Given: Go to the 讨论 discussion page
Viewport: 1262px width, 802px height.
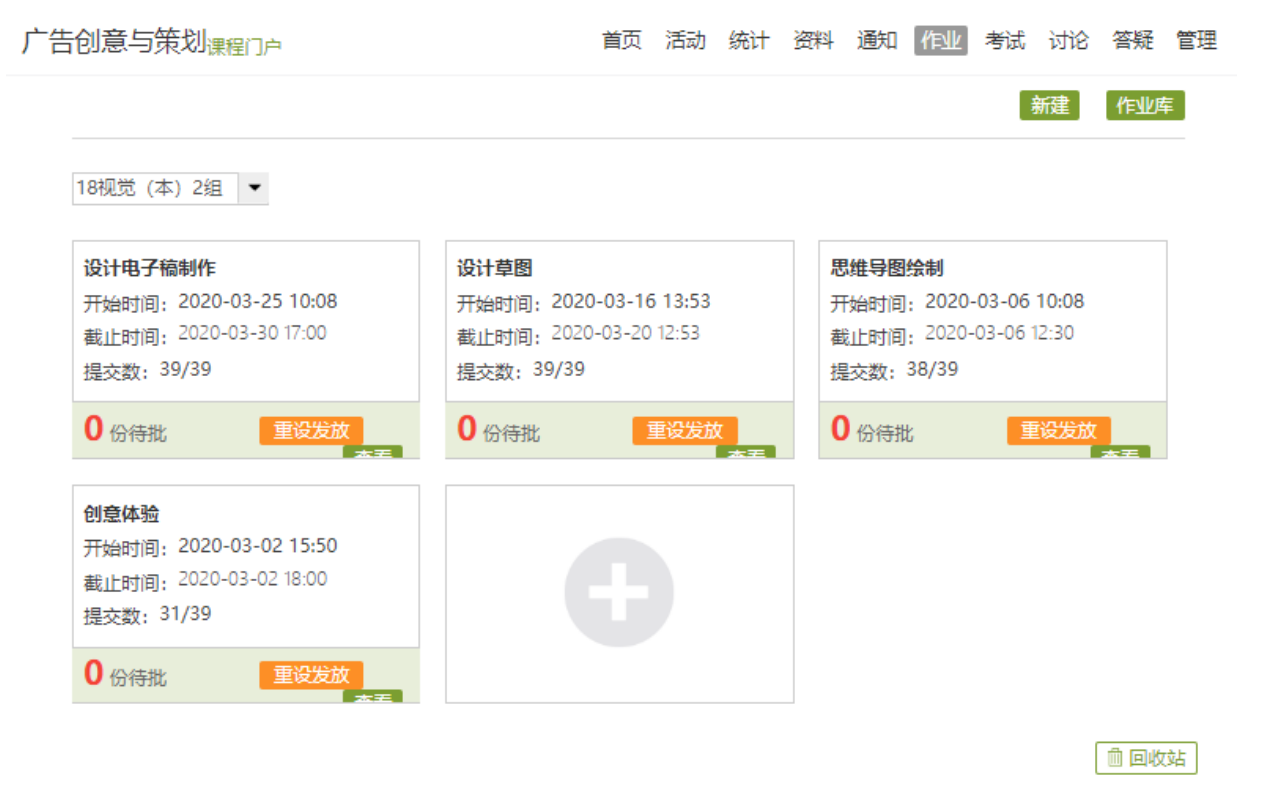Looking at the screenshot, I should (x=1068, y=41).
